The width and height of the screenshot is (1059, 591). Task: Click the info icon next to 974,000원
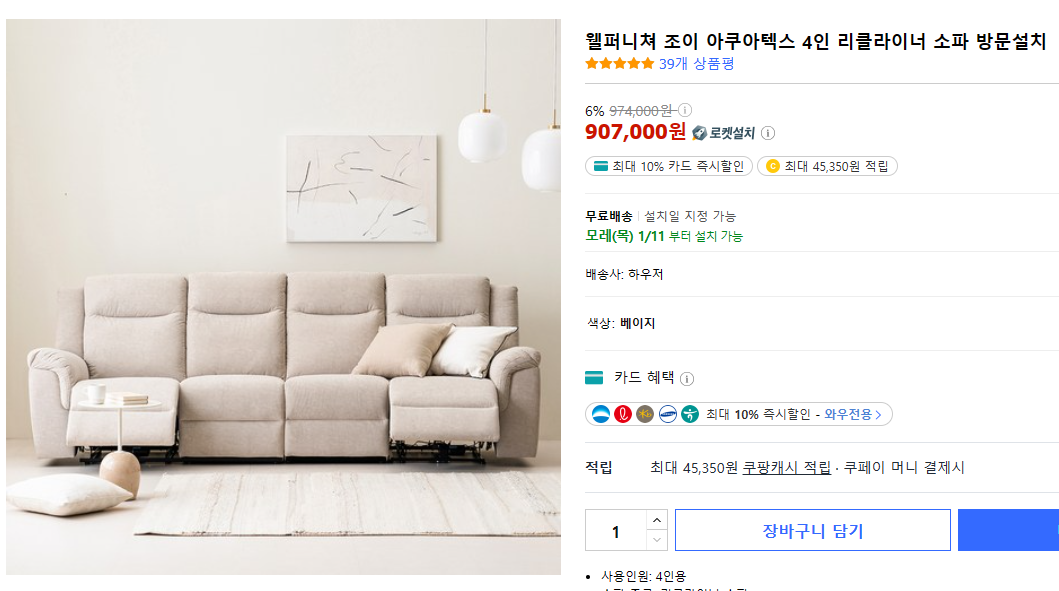pyautogui.click(x=685, y=110)
